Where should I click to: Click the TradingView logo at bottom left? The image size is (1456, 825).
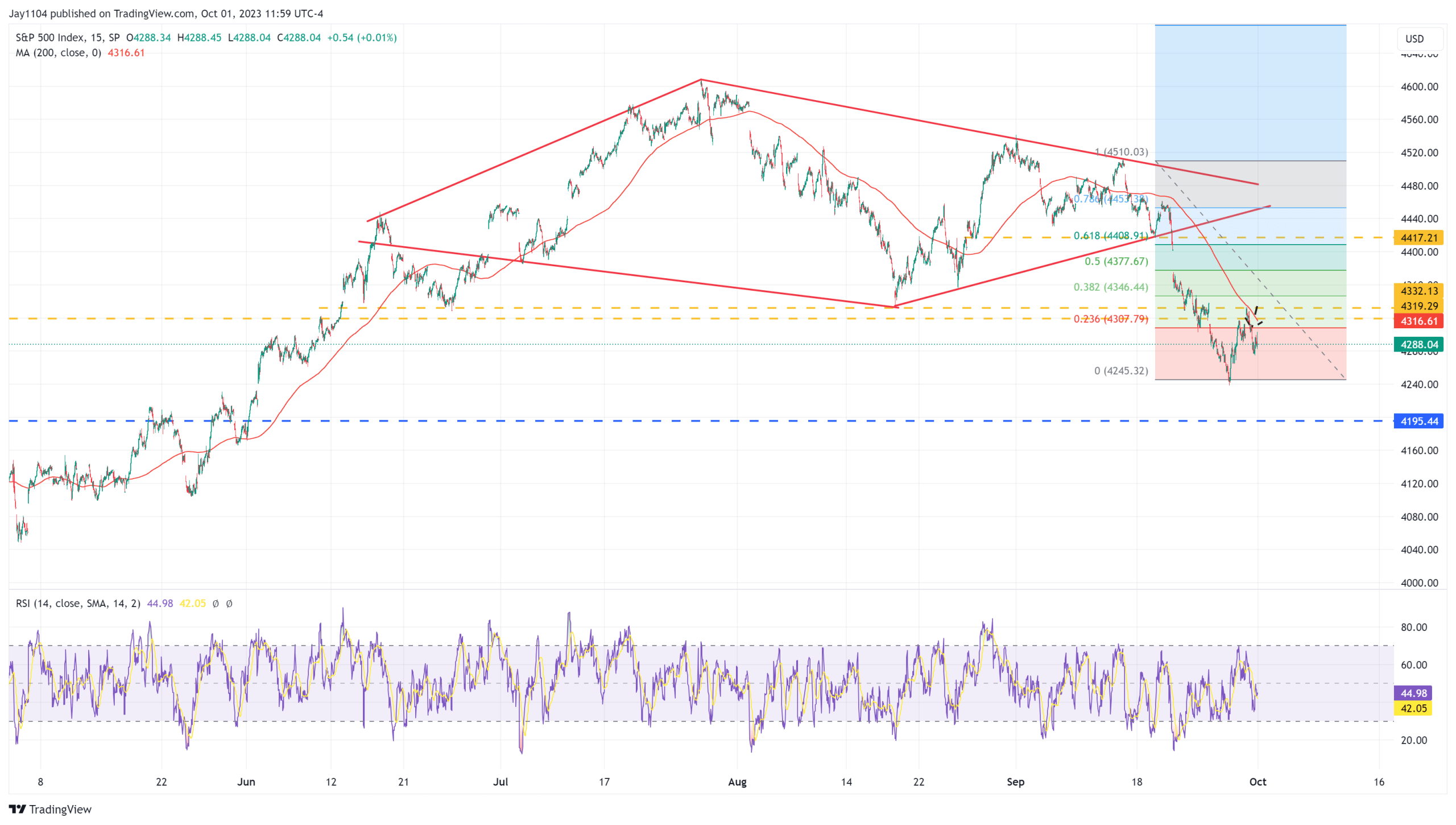click(50, 809)
